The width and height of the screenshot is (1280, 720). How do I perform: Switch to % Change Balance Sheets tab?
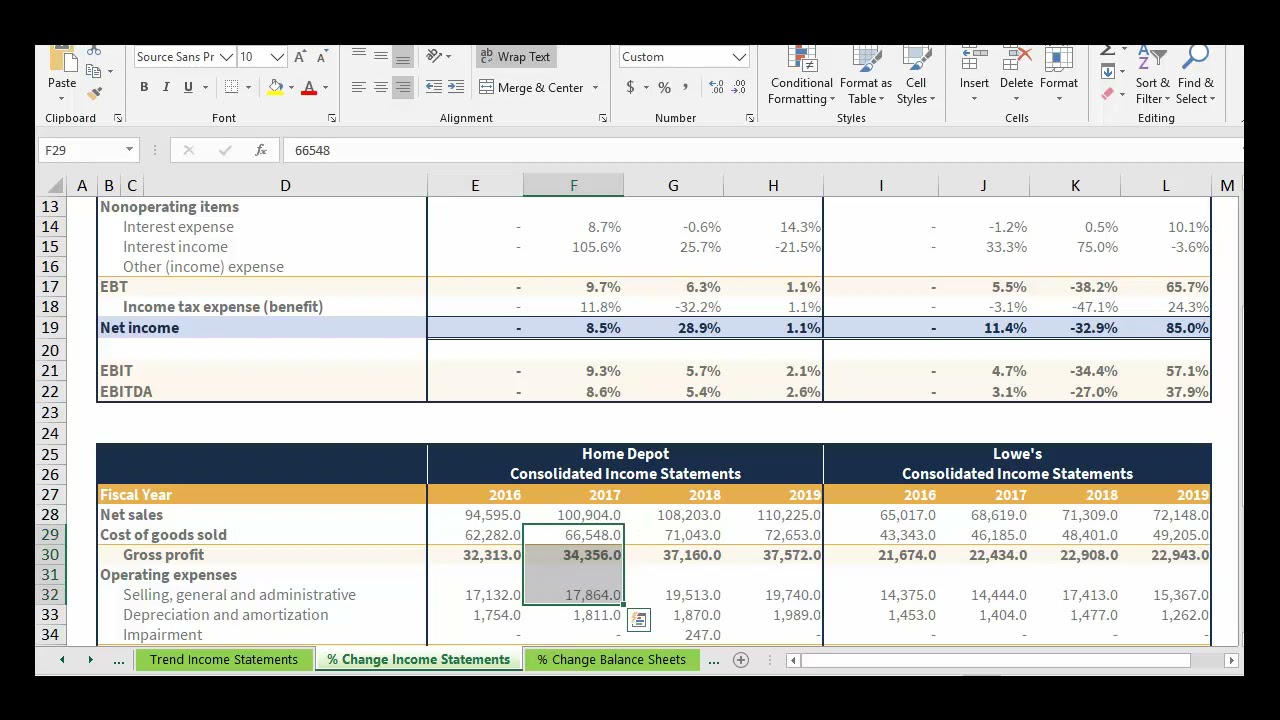[x=611, y=660]
